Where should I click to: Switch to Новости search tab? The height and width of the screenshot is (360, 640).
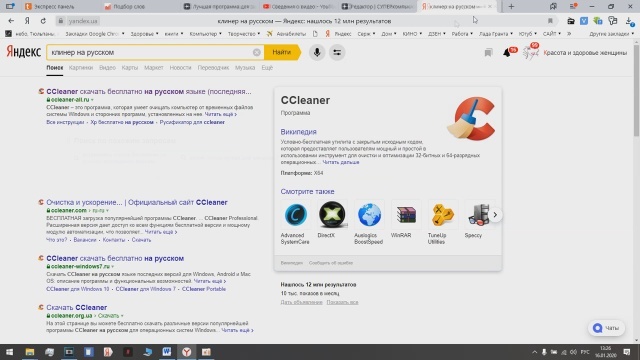point(180,68)
